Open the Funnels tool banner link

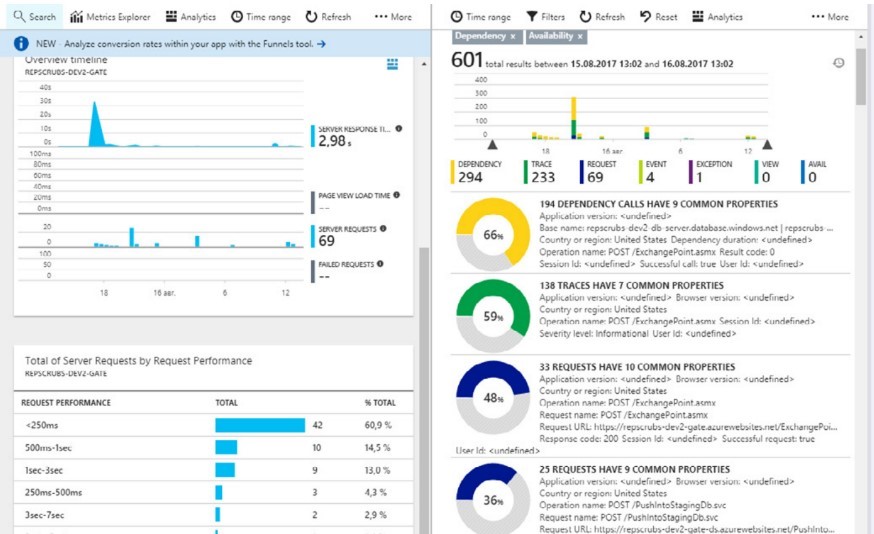[322, 45]
